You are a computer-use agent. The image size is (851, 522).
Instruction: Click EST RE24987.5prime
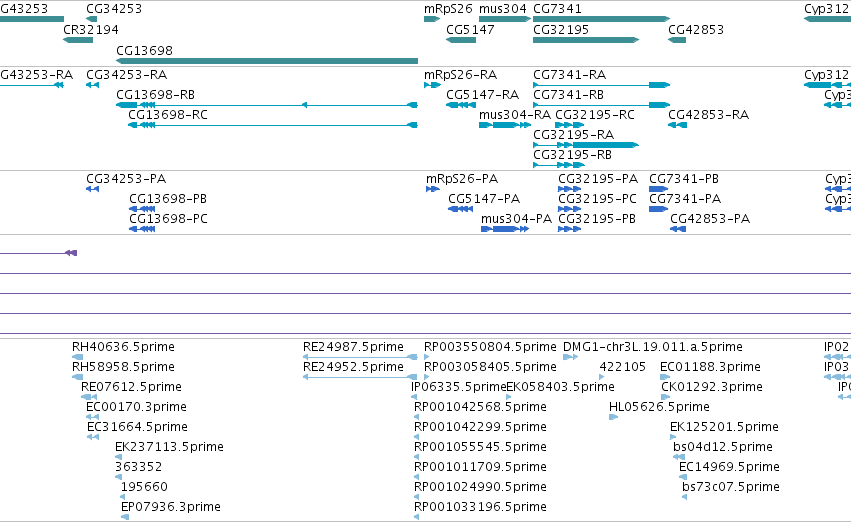tap(353, 347)
